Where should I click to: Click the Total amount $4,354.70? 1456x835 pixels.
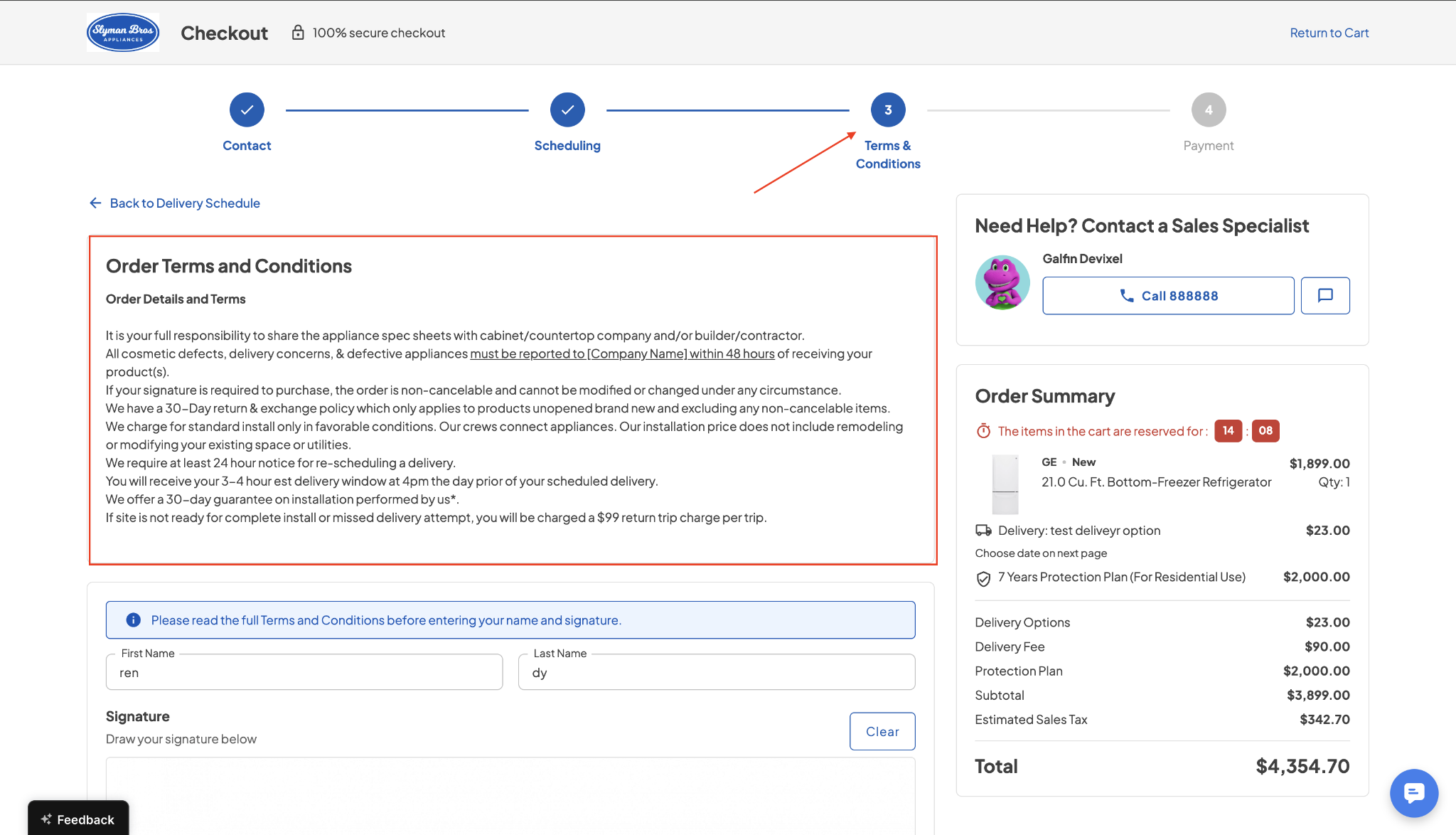click(x=1302, y=766)
